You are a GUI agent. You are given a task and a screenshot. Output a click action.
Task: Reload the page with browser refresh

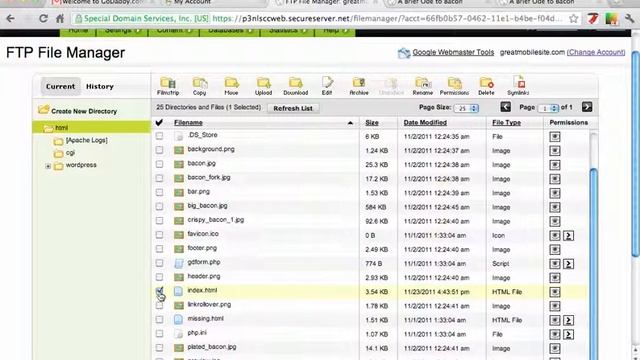43,19
